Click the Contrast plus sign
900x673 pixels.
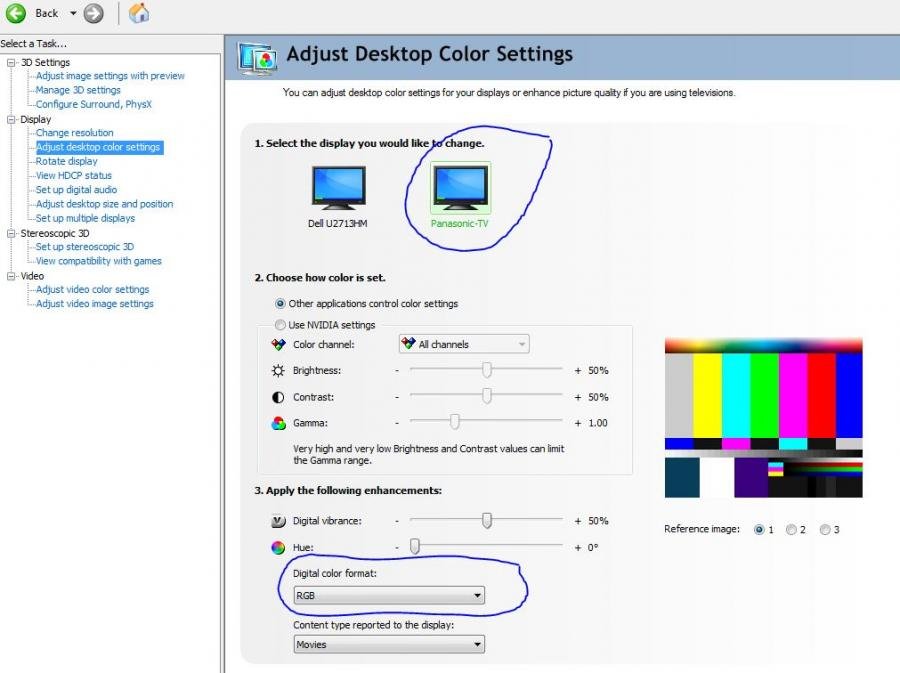[578, 397]
